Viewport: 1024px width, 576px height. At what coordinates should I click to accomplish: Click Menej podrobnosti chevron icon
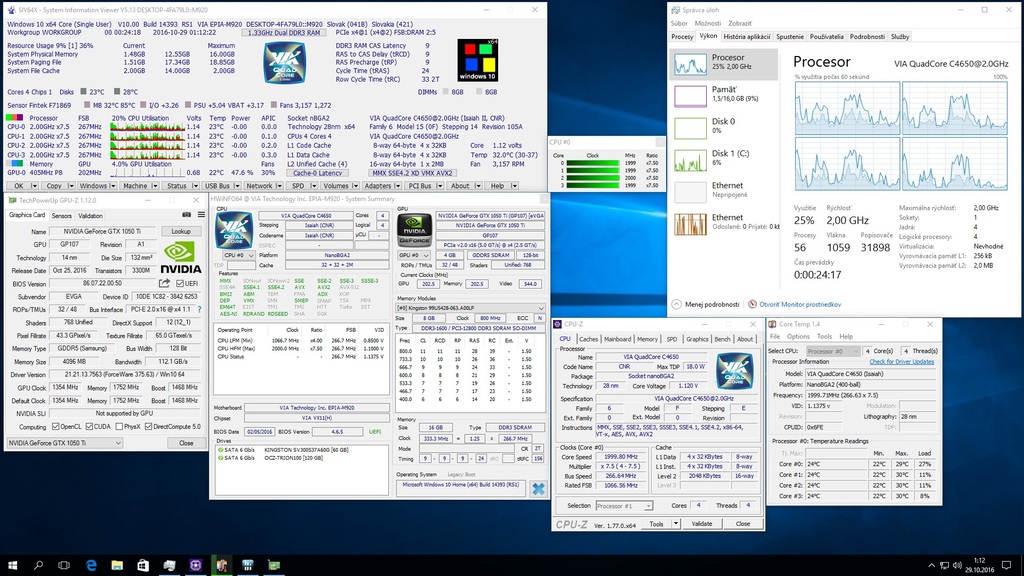tap(677, 304)
